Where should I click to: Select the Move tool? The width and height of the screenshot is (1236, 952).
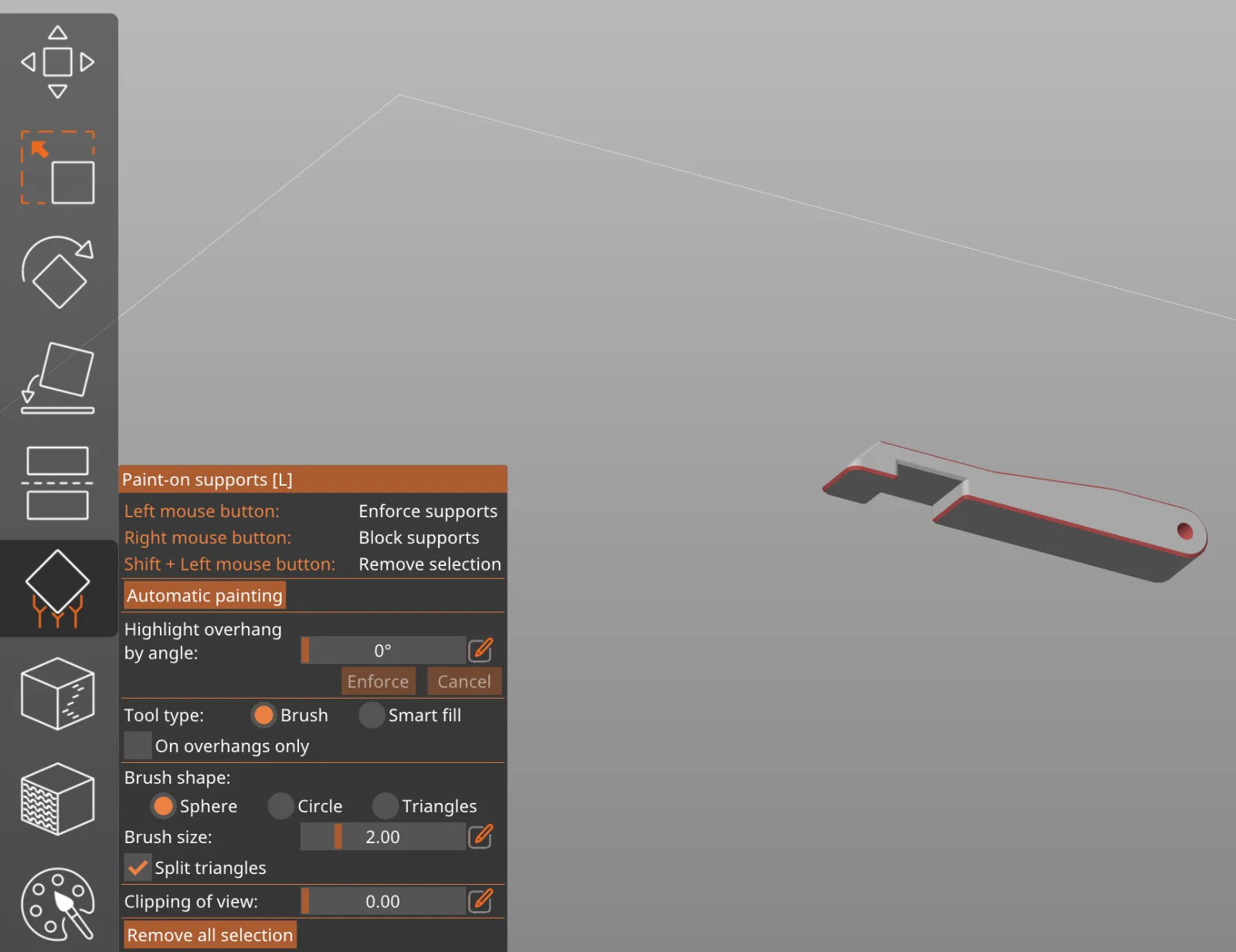tap(58, 62)
